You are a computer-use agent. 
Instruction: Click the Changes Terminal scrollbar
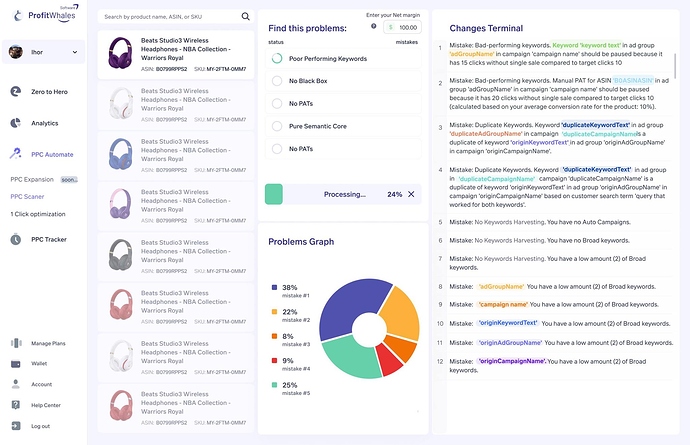point(675,65)
